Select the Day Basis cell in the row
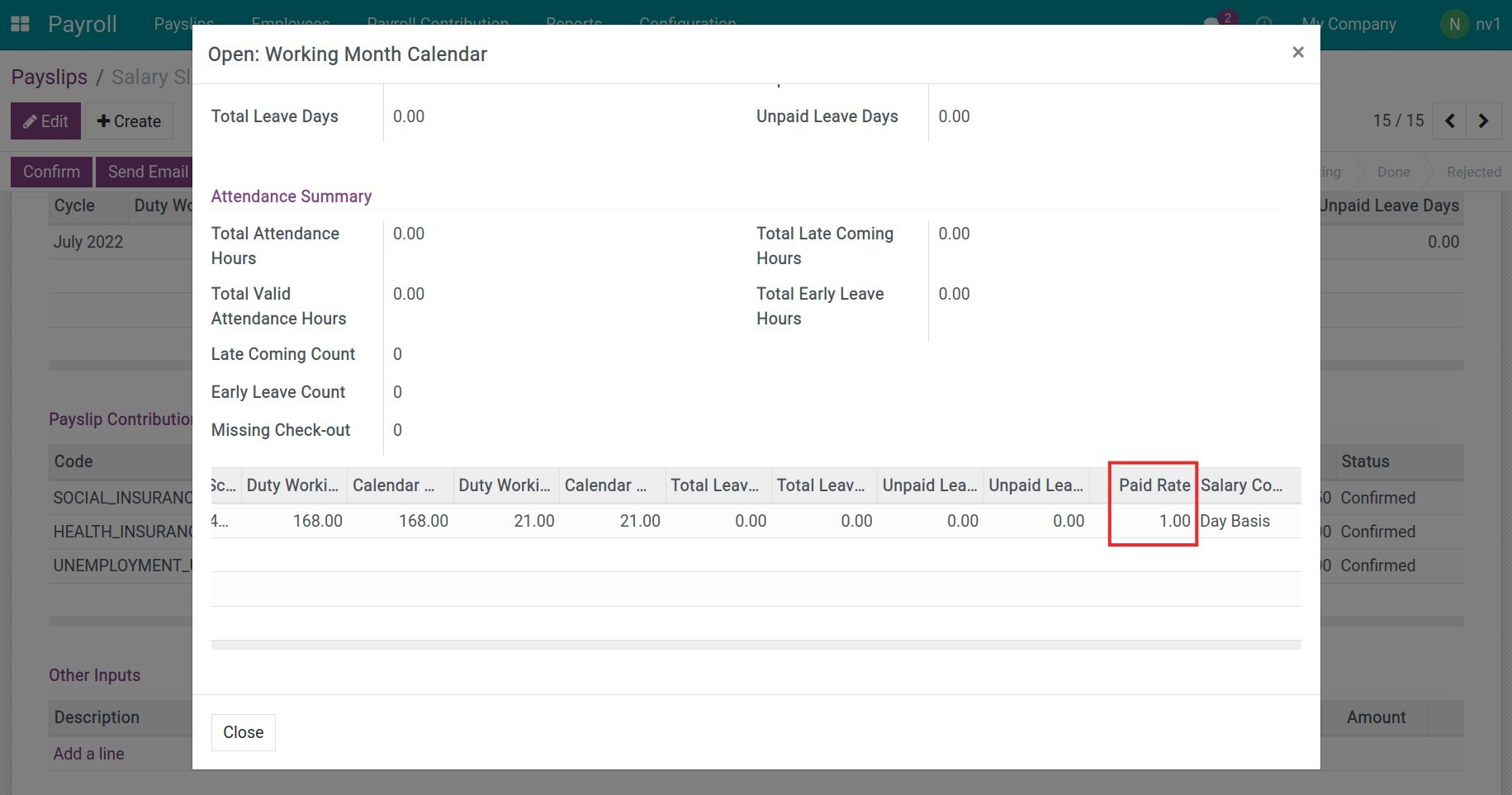The width and height of the screenshot is (1512, 795). pyautogui.click(x=1235, y=521)
